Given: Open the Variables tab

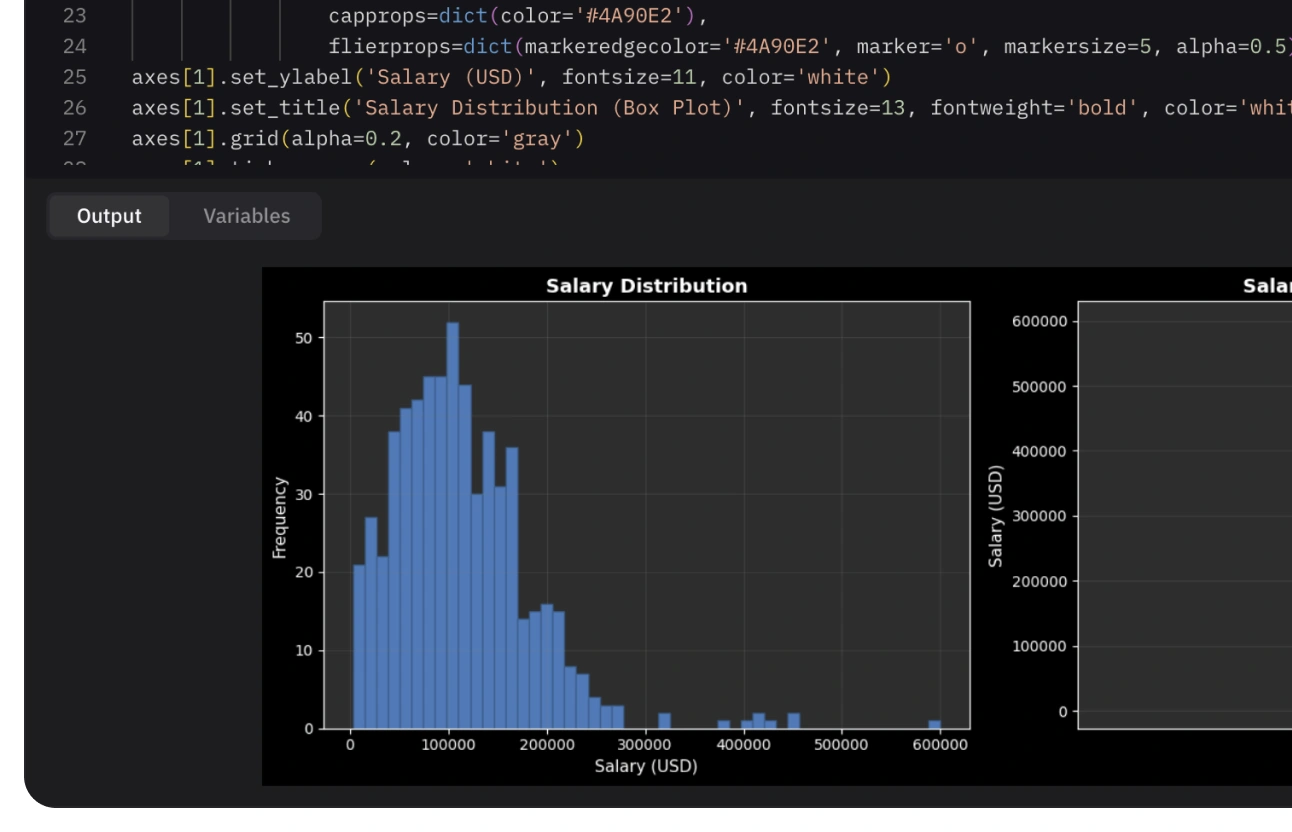Looking at the screenshot, I should click(246, 216).
